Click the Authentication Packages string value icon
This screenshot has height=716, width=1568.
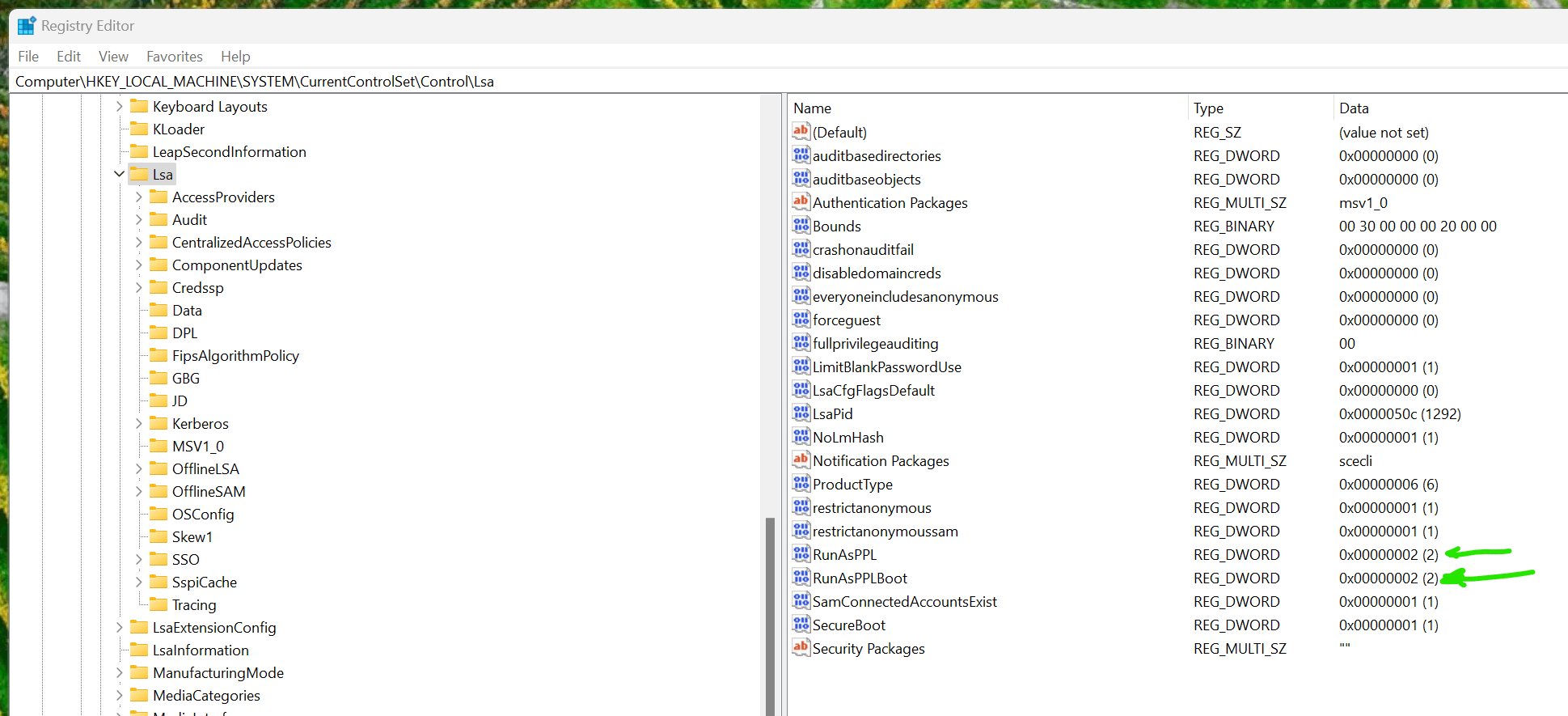coord(801,202)
